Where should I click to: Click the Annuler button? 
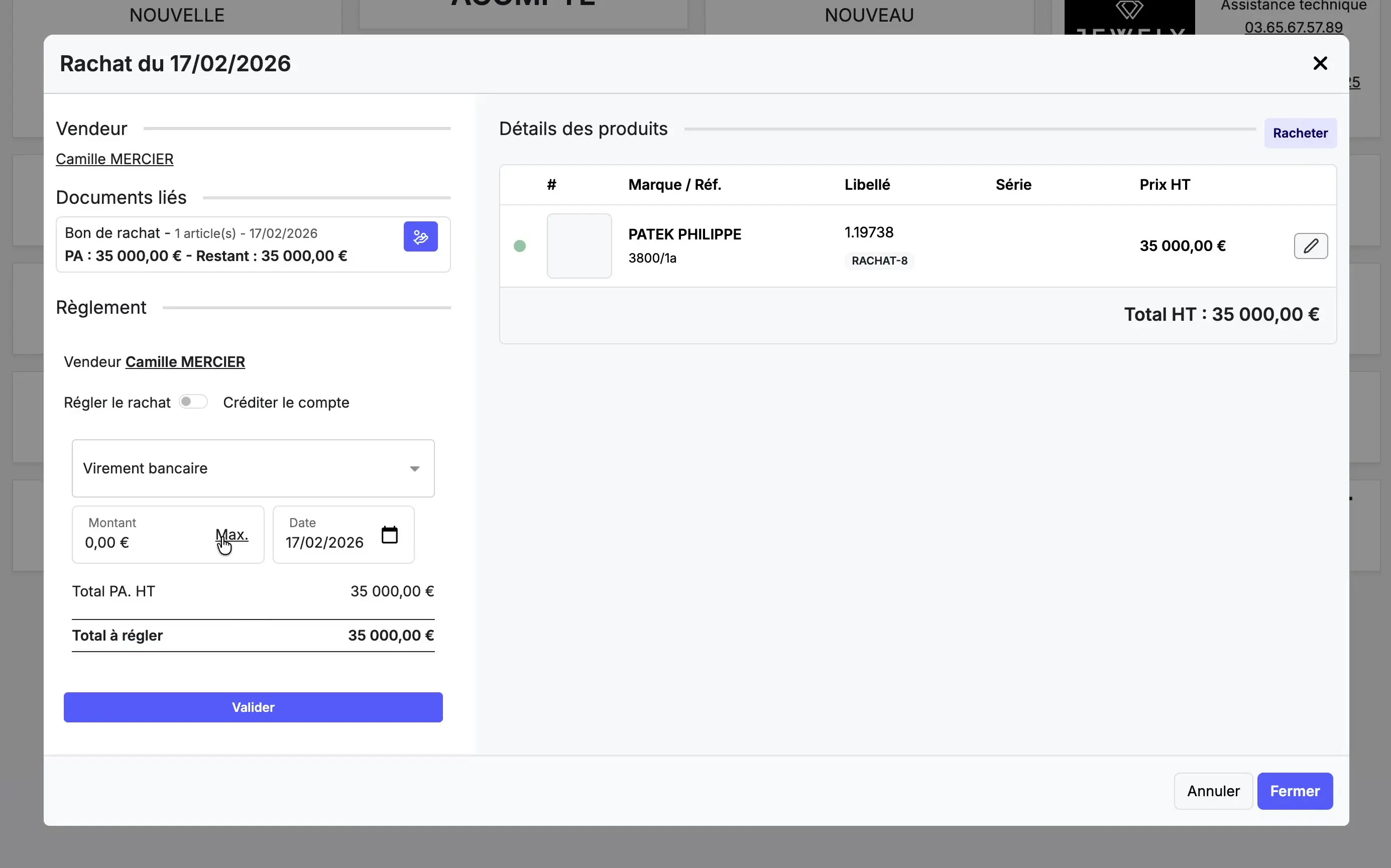coord(1213,791)
